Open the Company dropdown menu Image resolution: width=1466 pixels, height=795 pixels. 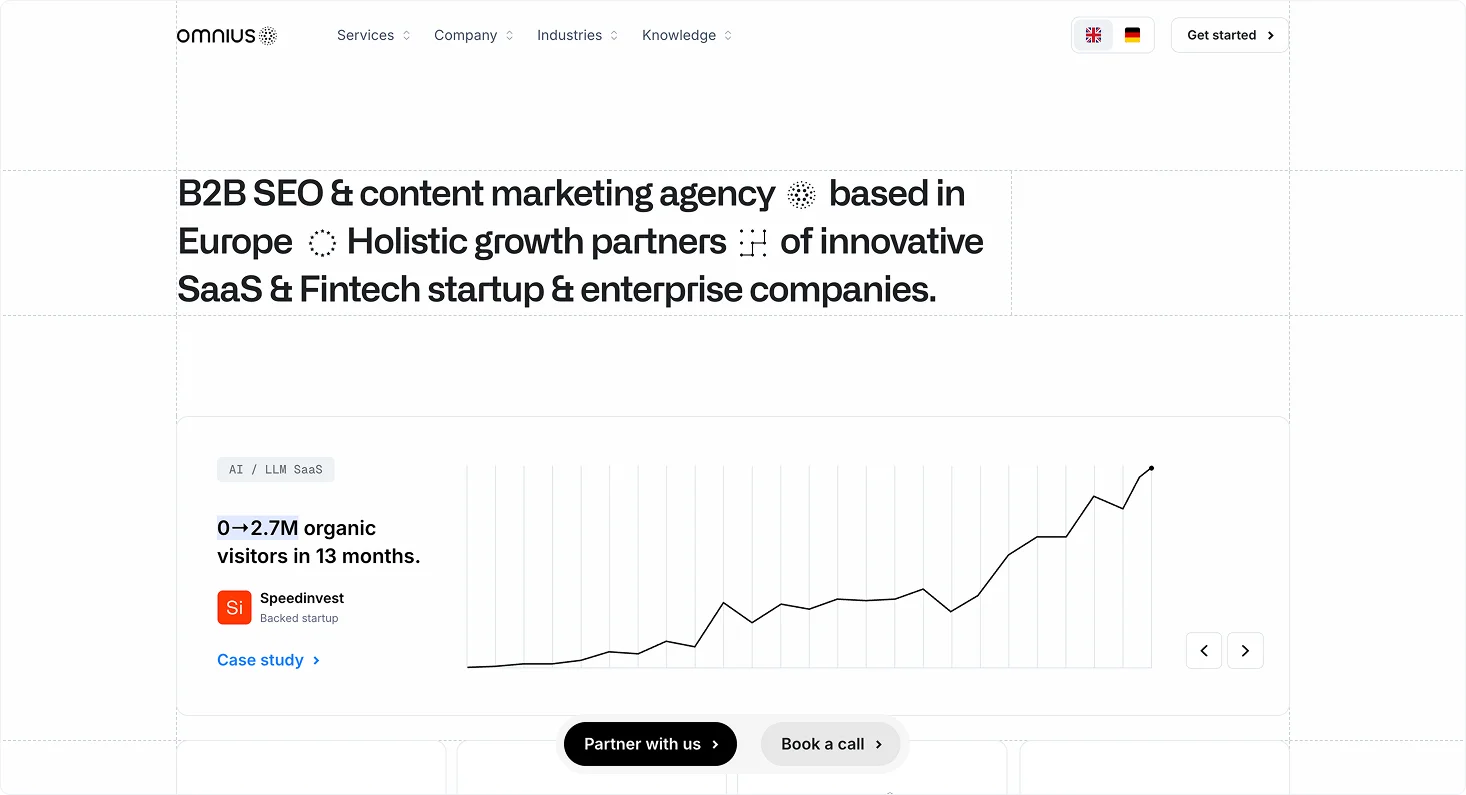(x=473, y=35)
